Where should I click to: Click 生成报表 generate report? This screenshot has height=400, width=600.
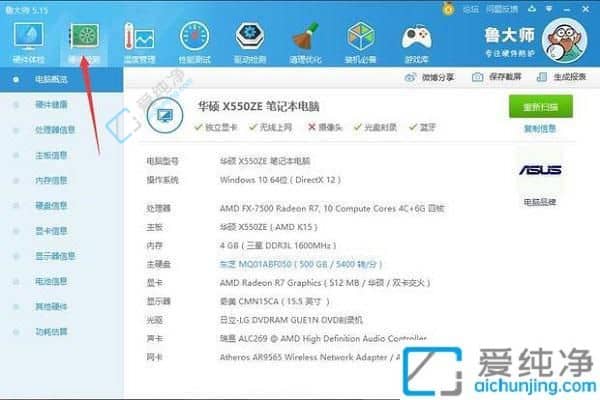click(x=561, y=77)
